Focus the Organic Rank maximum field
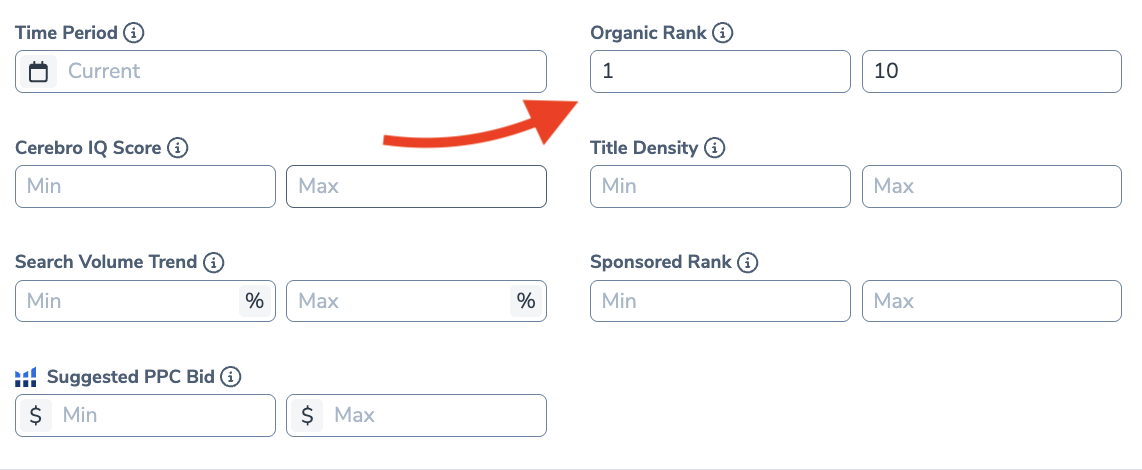 tap(991, 72)
